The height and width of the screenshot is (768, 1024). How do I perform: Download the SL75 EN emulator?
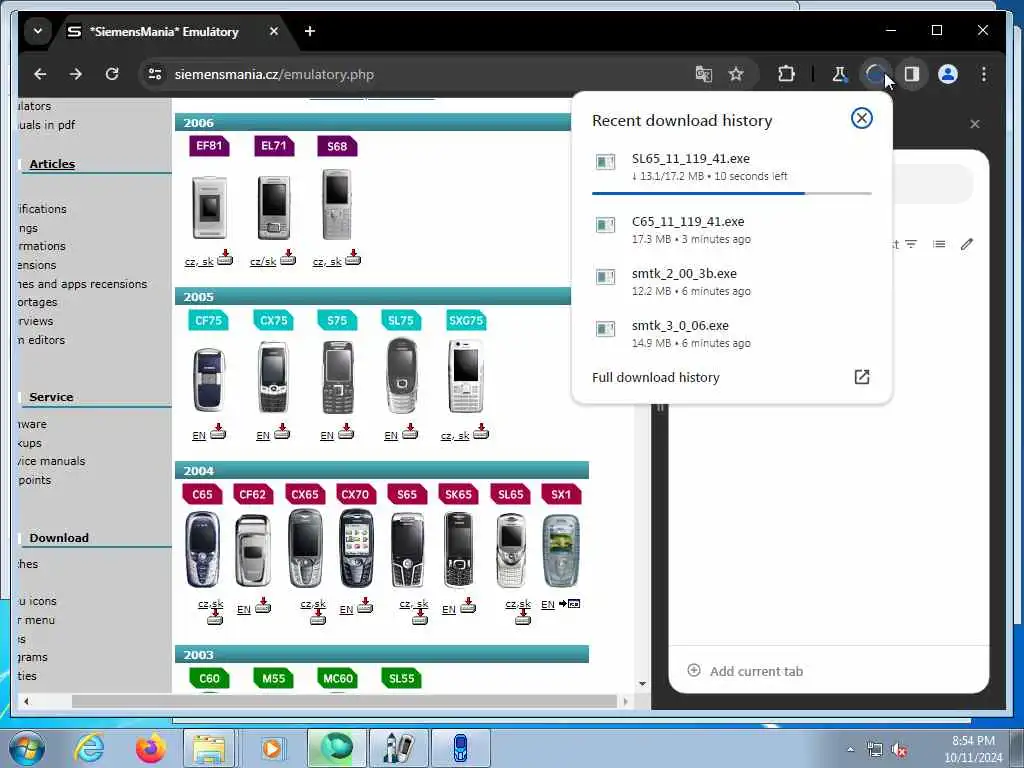[401, 432]
